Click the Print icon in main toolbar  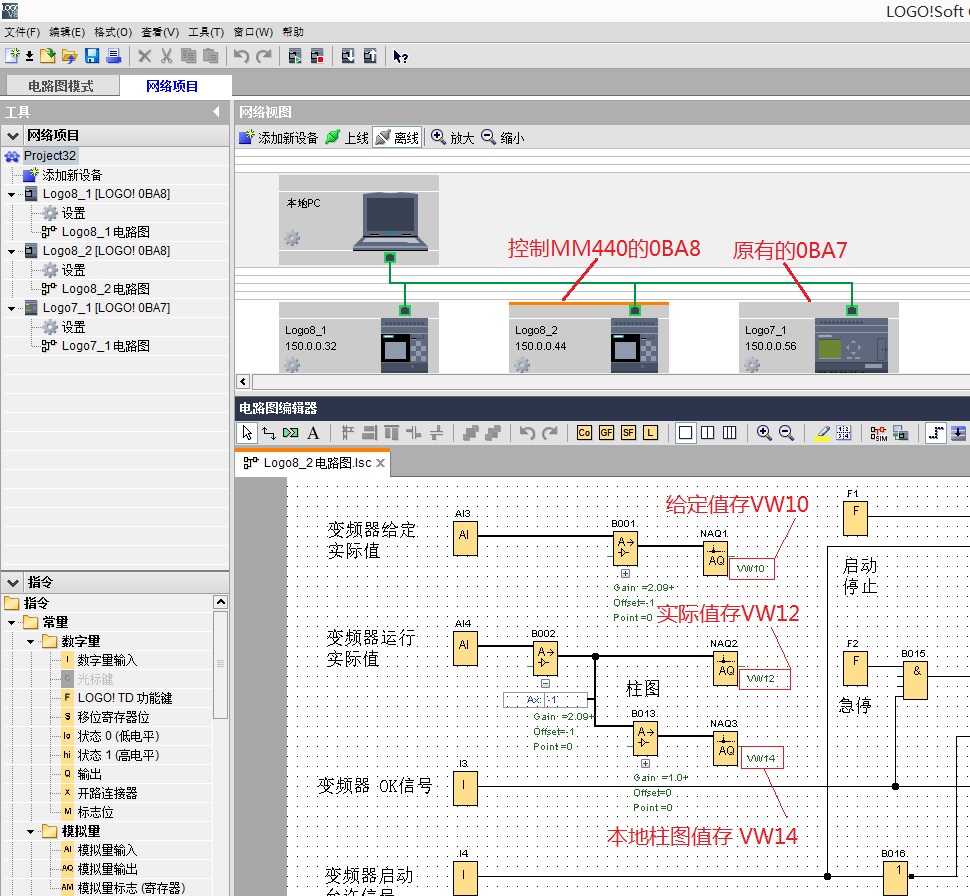pyautogui.click(x=113, y=56)
